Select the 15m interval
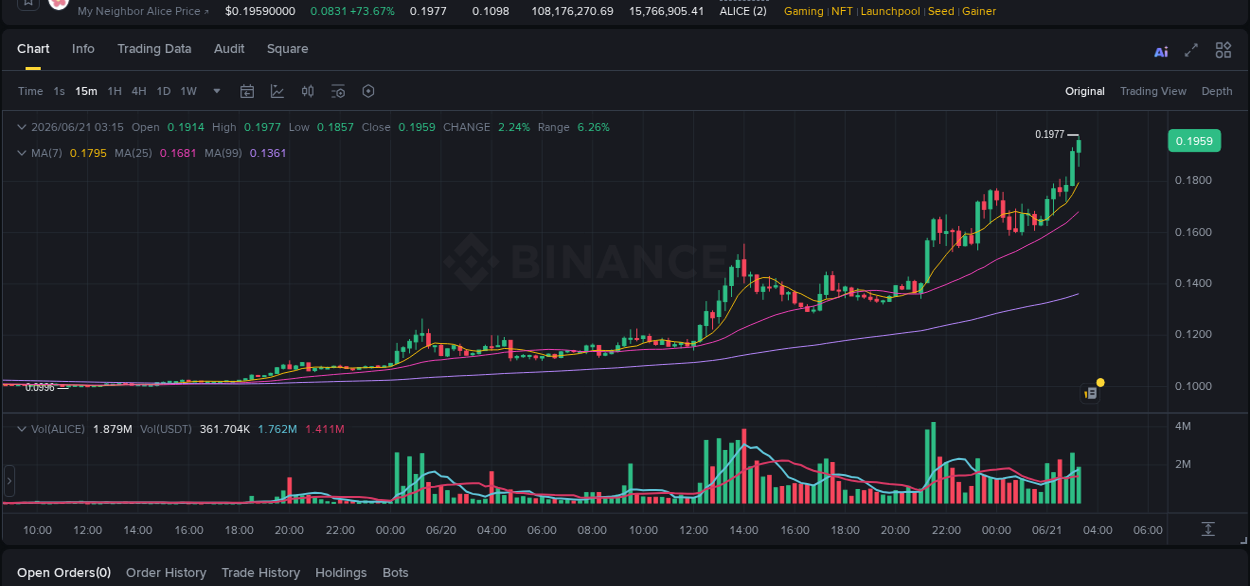This screenshot has width=1250, height=586. tap(86, 91)
